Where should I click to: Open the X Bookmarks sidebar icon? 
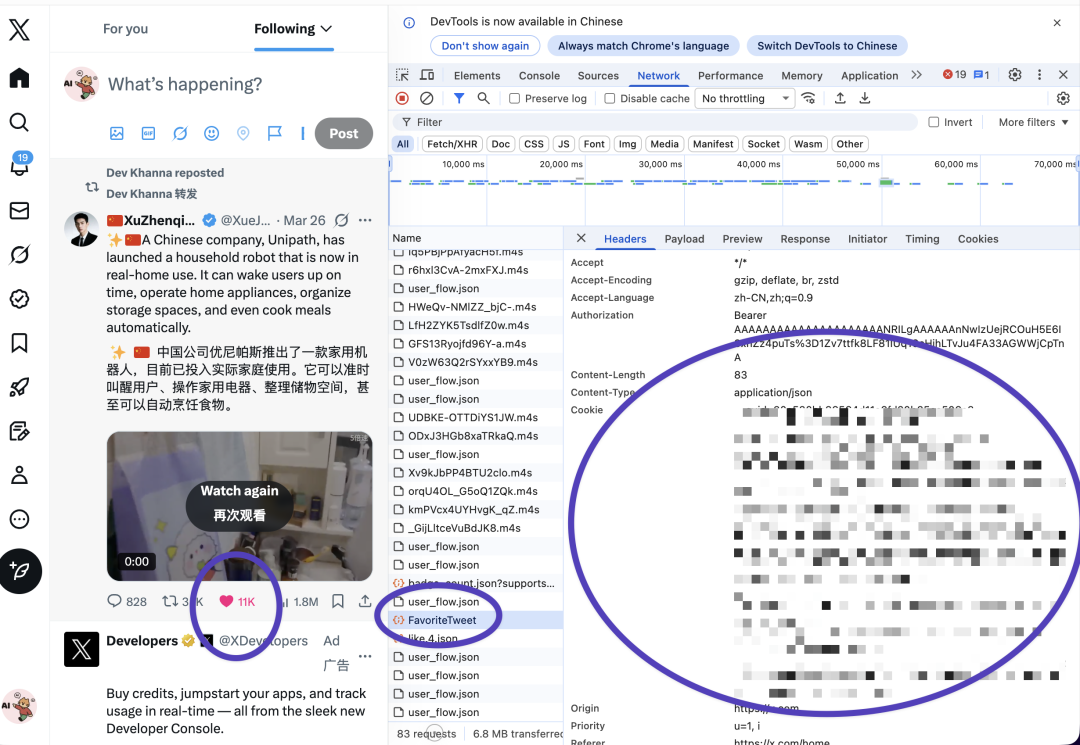click(20, 343)
